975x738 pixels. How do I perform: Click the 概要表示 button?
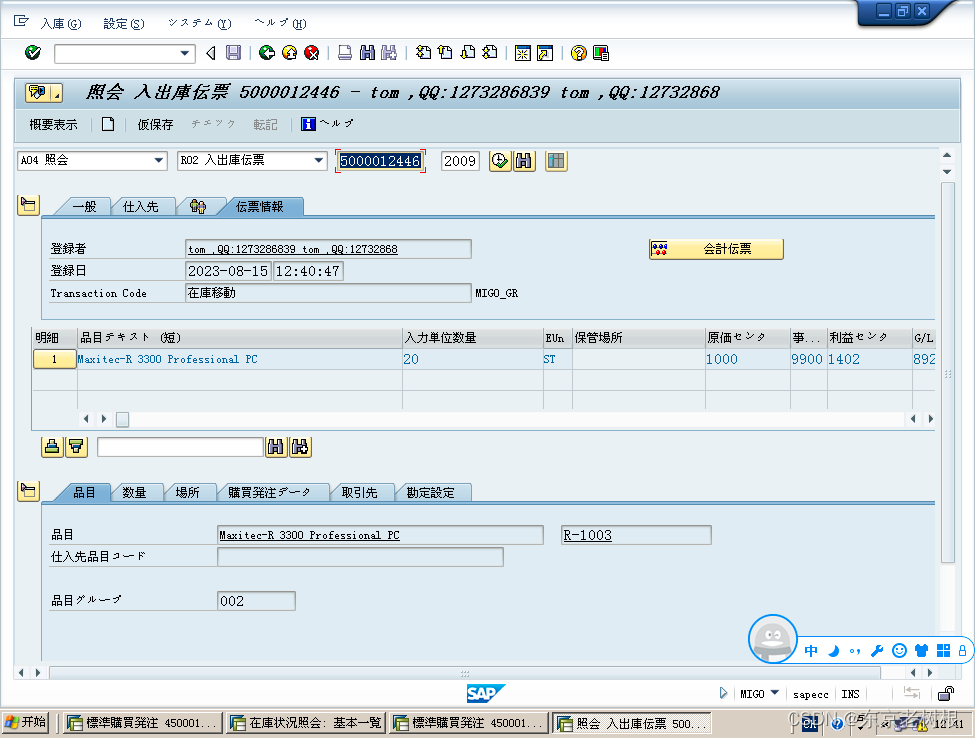pos(53,125)
